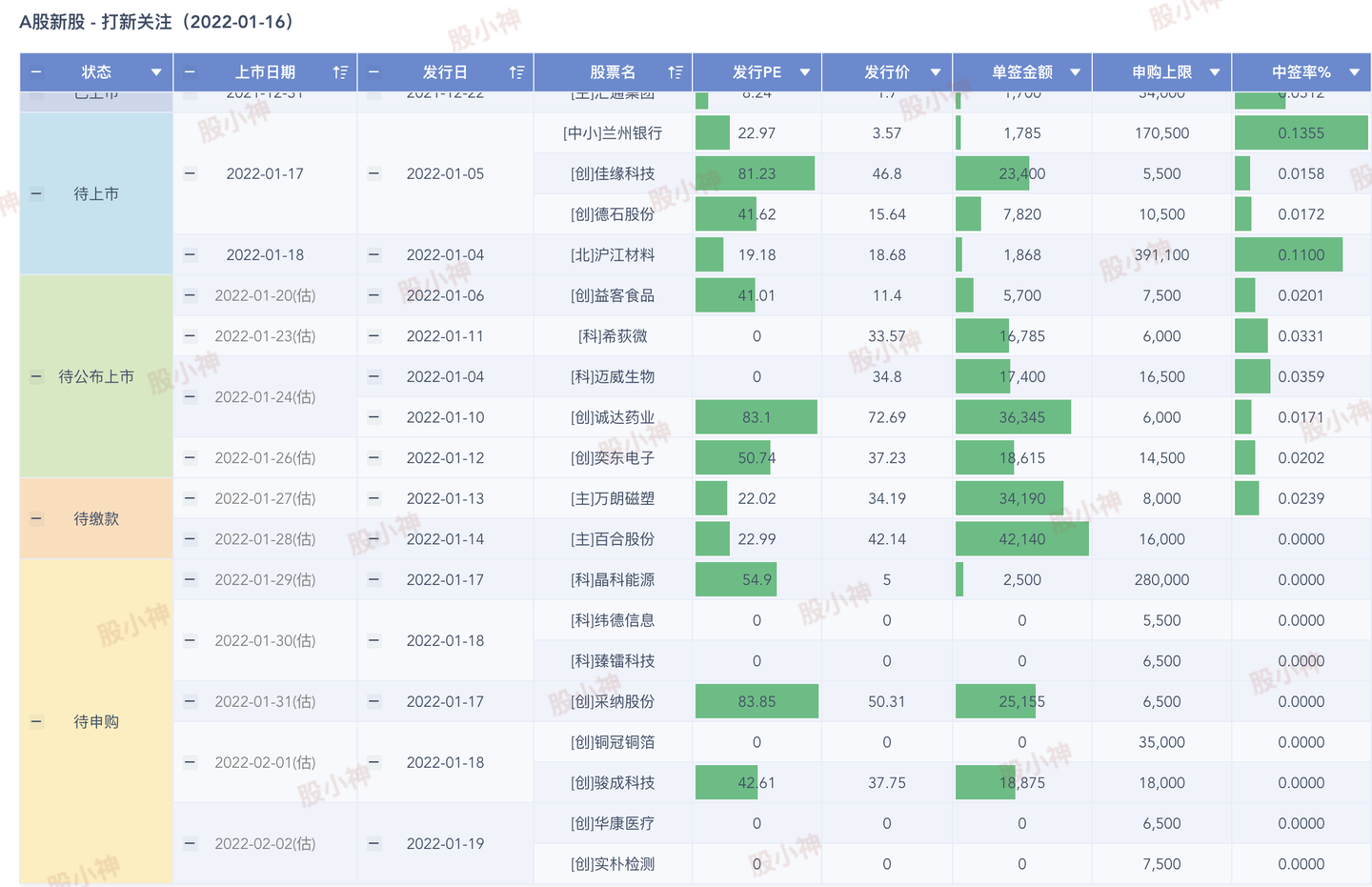Collapse the 2022-01-23(估) listing date row
1372x887 pixels.
pos(190,335)
